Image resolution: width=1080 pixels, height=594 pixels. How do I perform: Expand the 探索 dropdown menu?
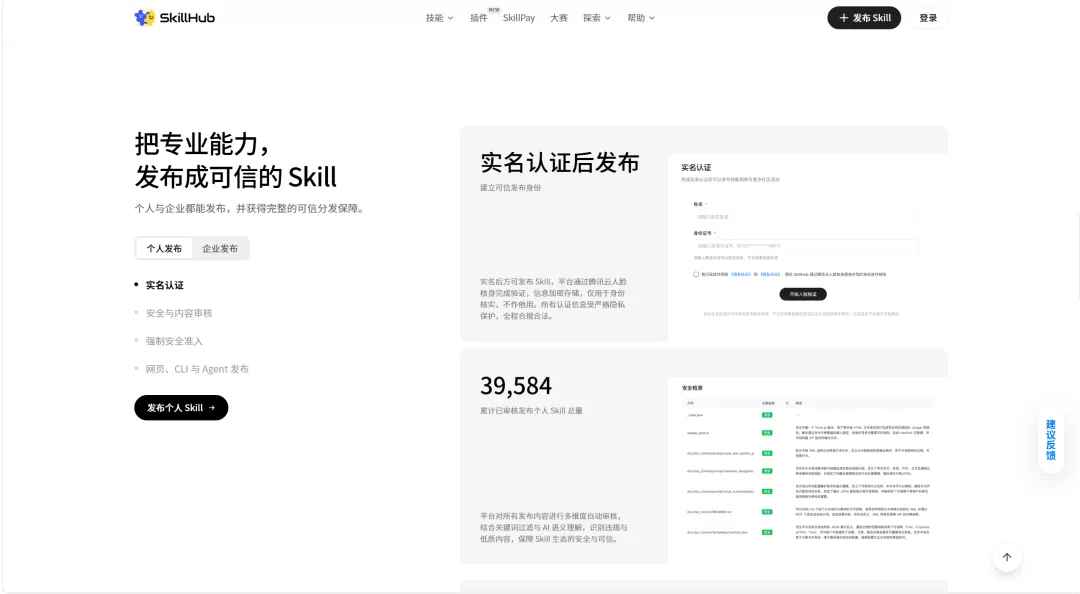596,18
